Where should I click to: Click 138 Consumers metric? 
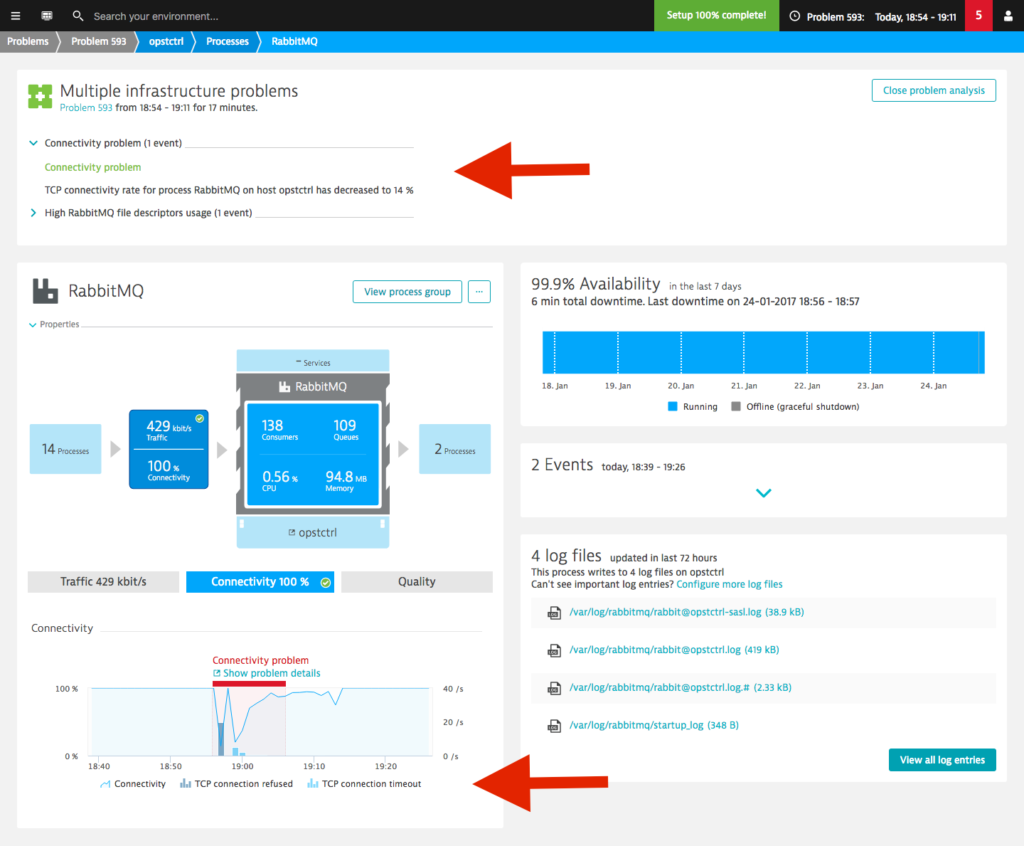click(280, 429)
